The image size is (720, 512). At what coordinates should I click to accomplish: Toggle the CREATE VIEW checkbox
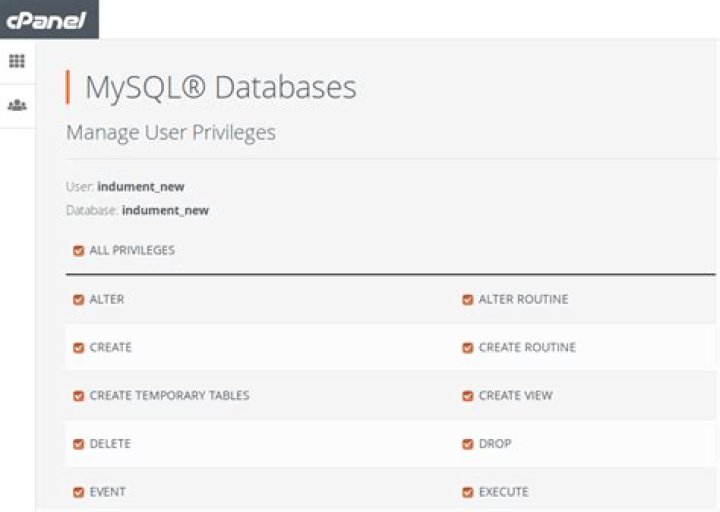click(x=467, y=396)
